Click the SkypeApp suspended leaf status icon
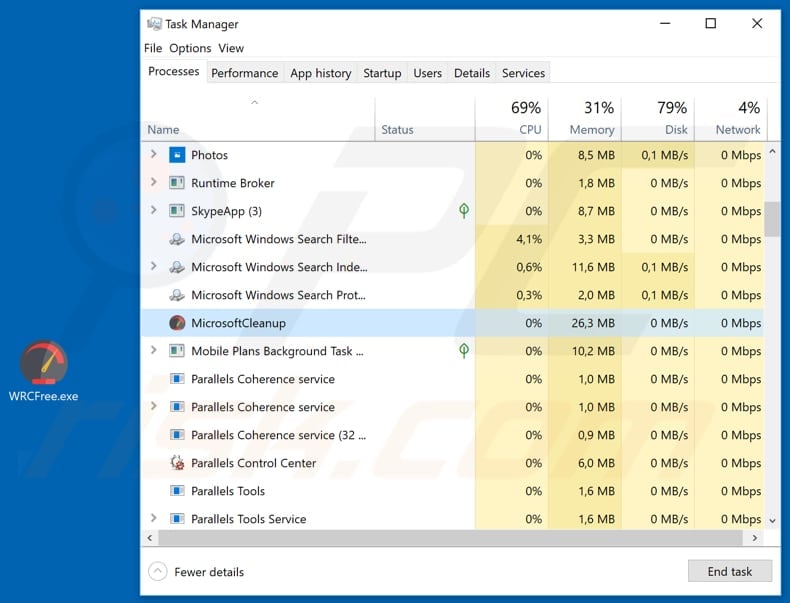The height and width of the screenshot is (603, 790). (464, 211)
